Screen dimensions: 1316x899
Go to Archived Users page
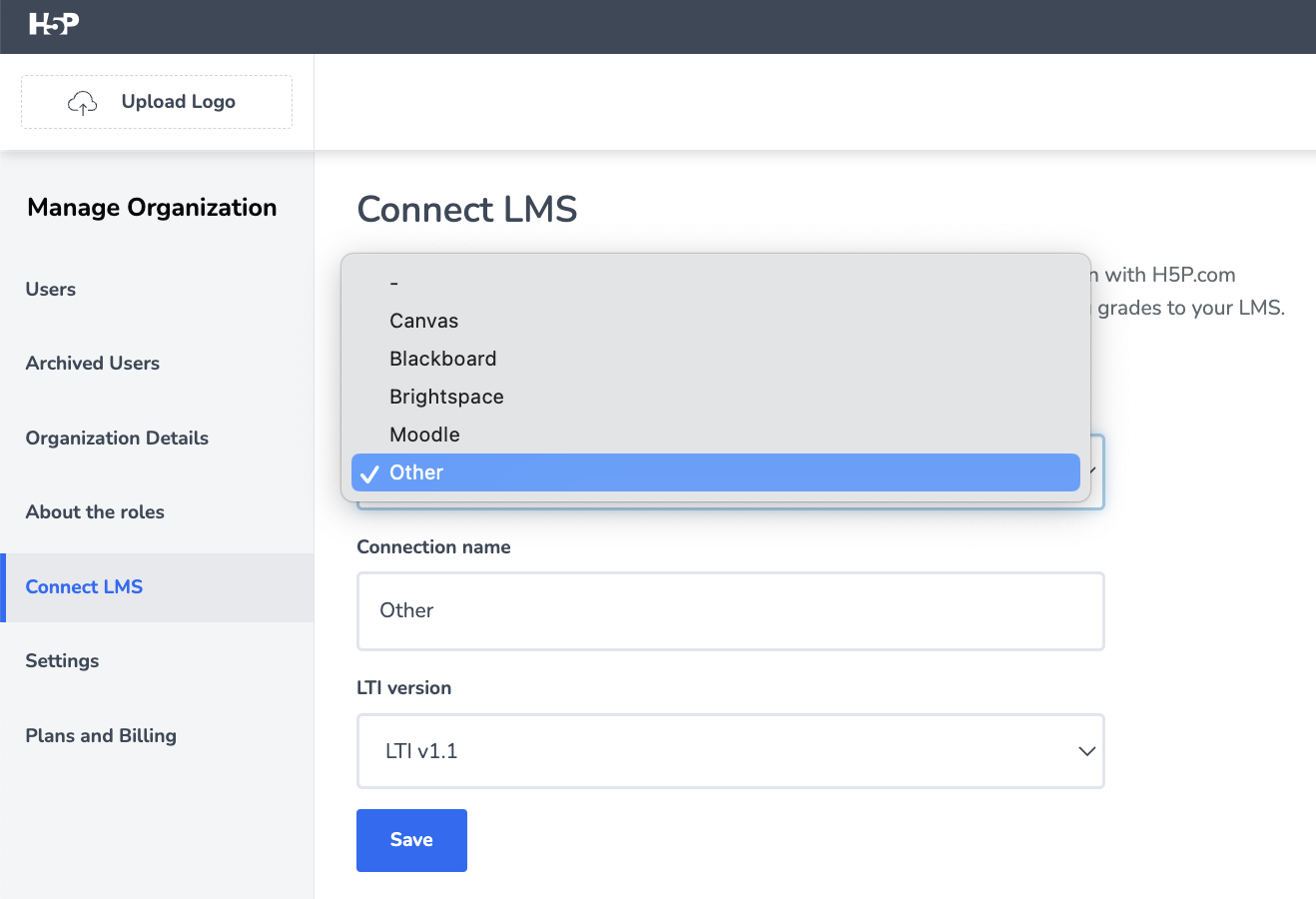tap(93, 363)
